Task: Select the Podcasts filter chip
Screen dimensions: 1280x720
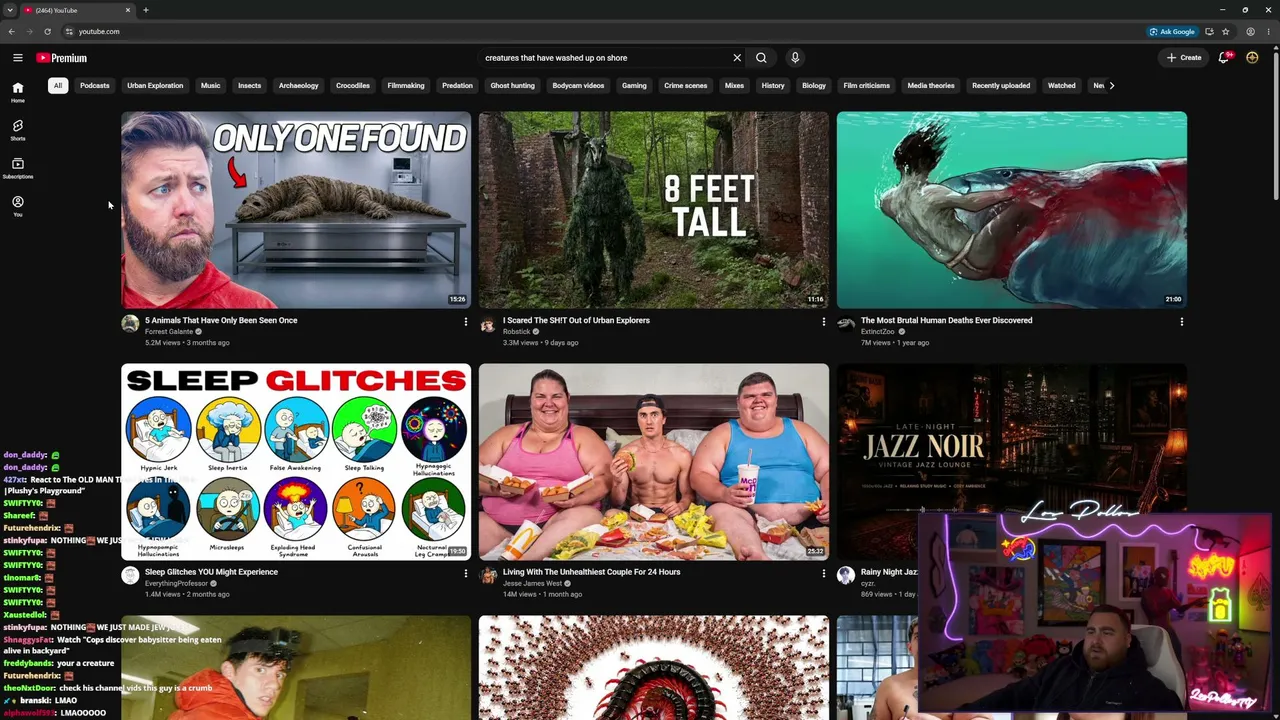Action: [95, 85]
